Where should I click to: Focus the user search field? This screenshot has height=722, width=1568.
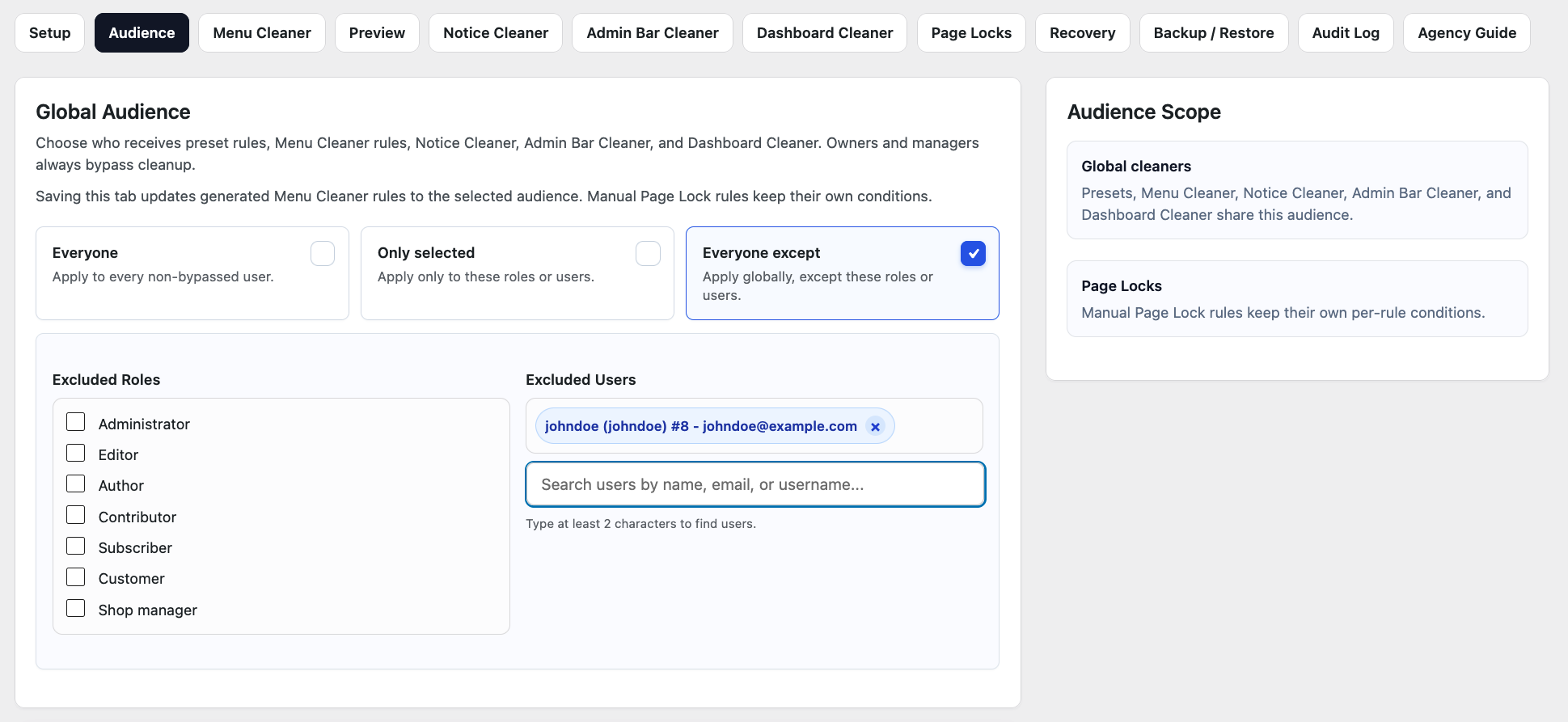[755, 484]
